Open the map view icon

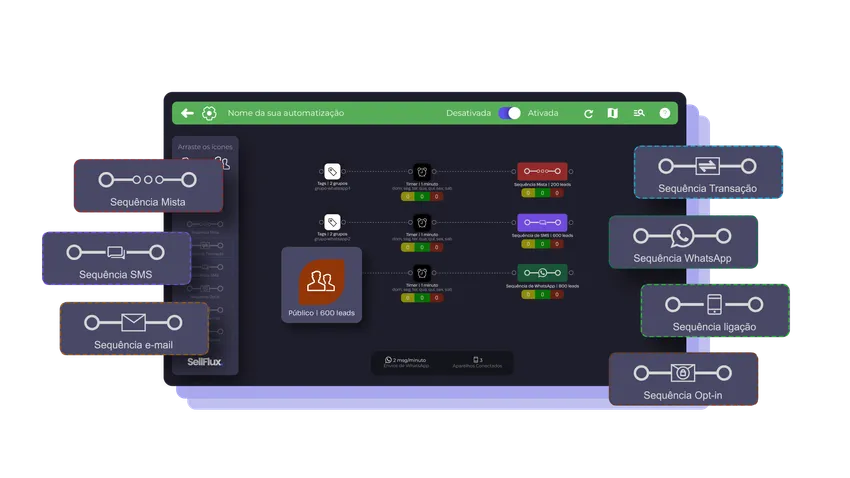(x=613, y=113)
